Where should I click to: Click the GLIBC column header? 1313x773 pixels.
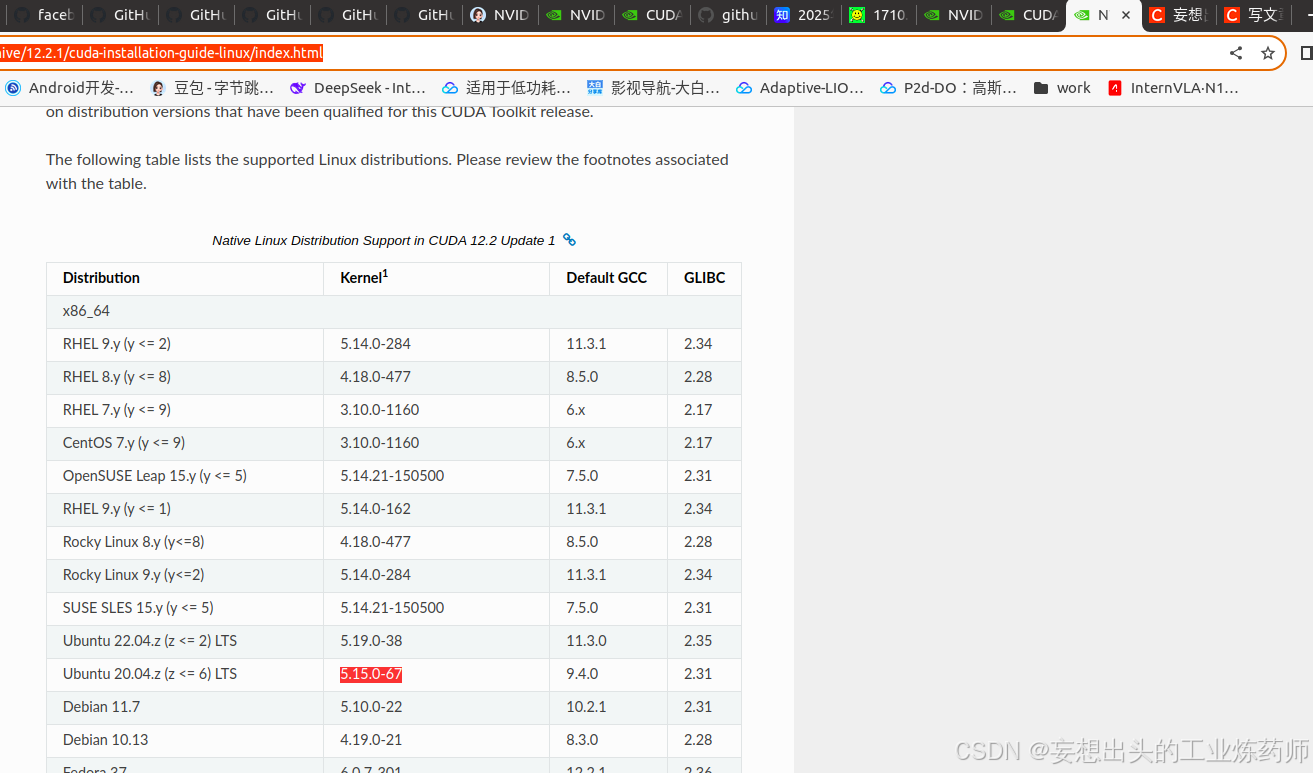tap(704, 278)
